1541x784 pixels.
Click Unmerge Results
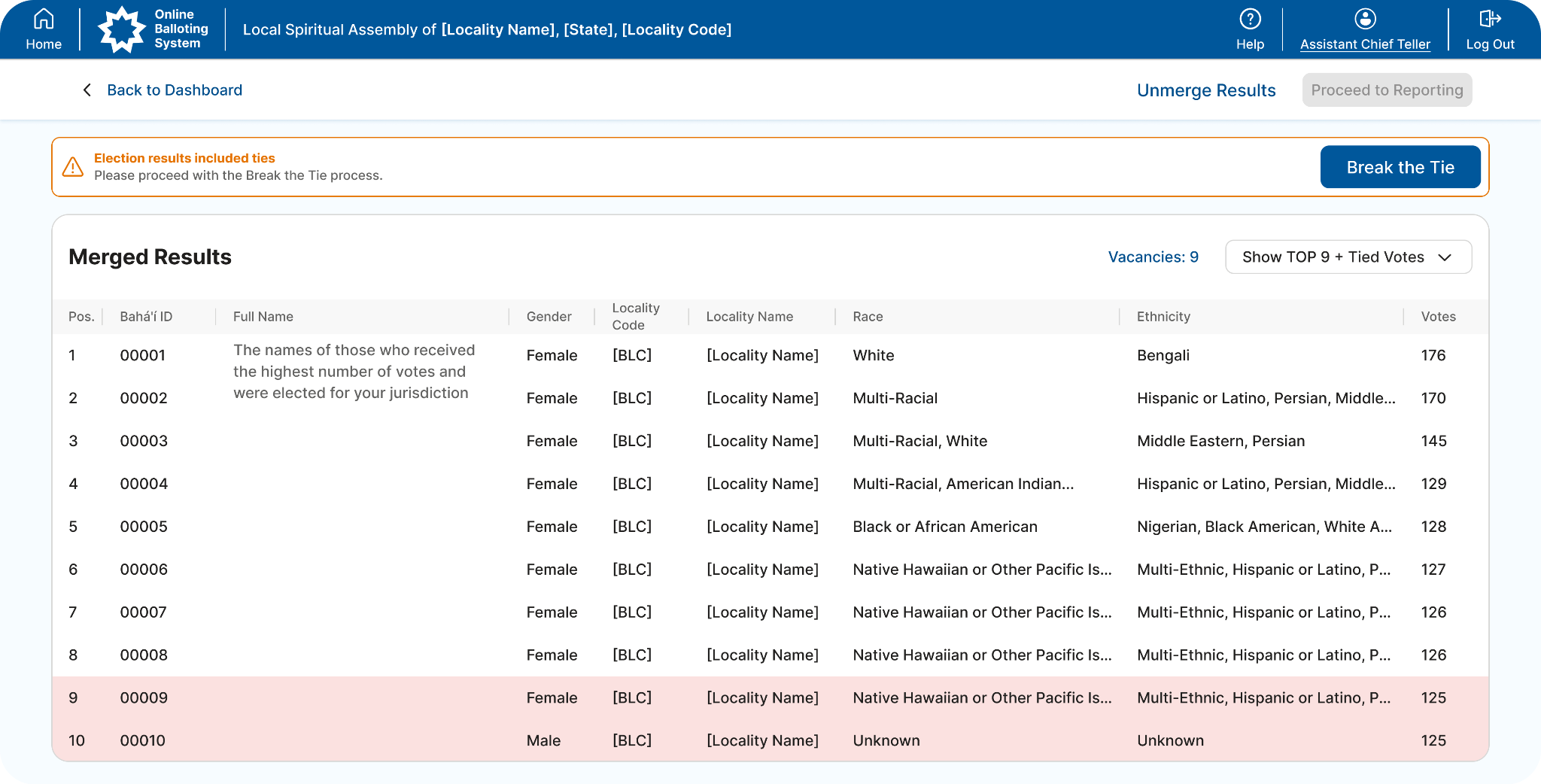(x=1206, y=90)
